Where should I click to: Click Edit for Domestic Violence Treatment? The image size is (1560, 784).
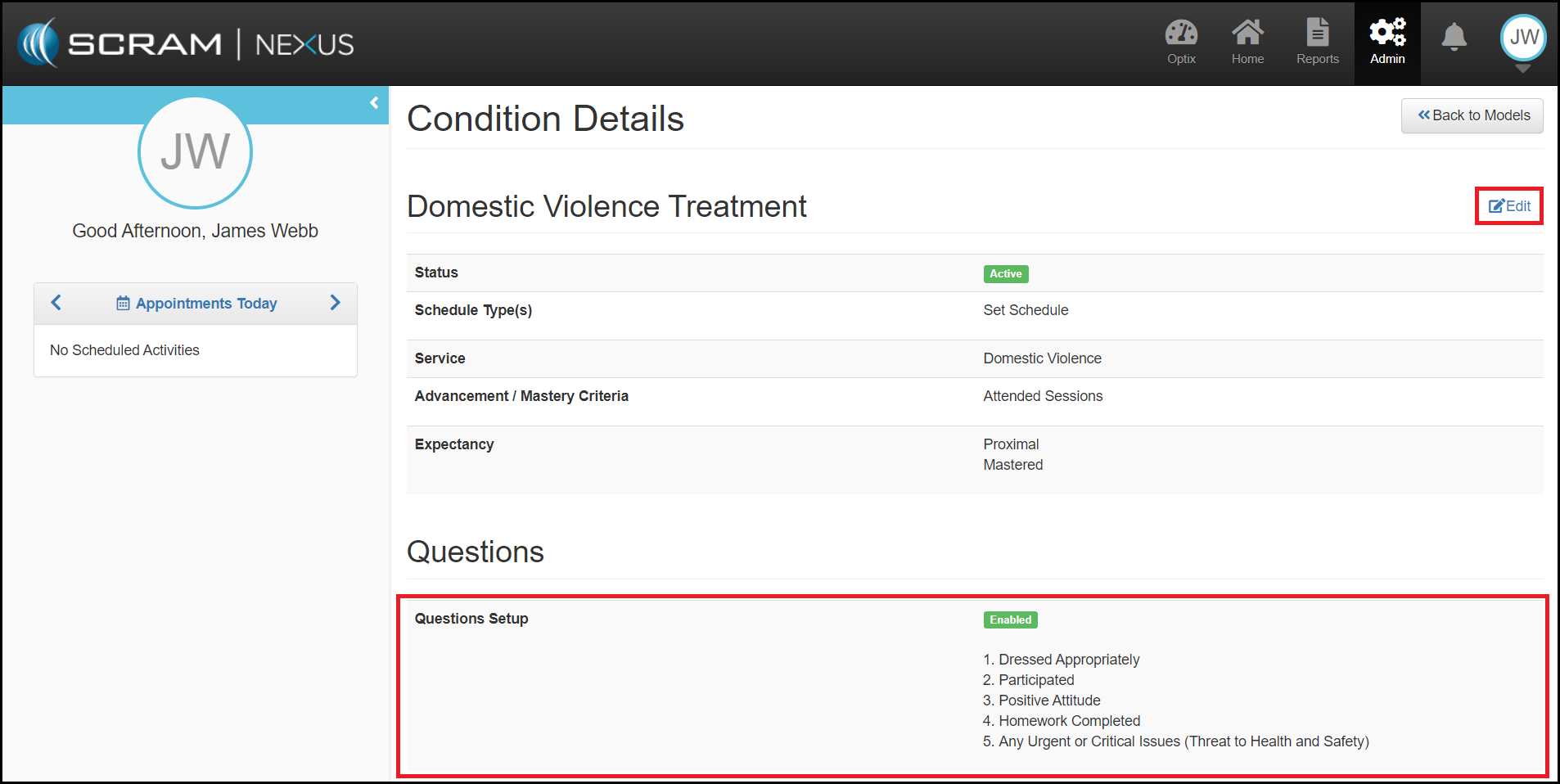pos(1509,206)
